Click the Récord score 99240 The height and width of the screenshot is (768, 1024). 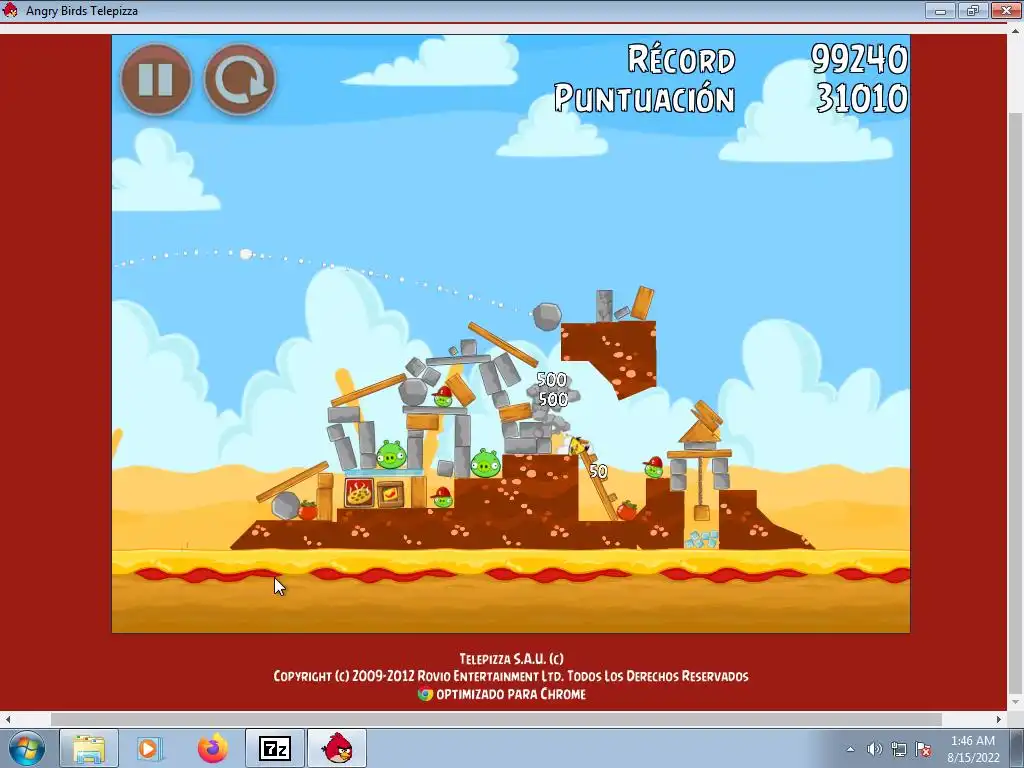(x=859, y=59)
